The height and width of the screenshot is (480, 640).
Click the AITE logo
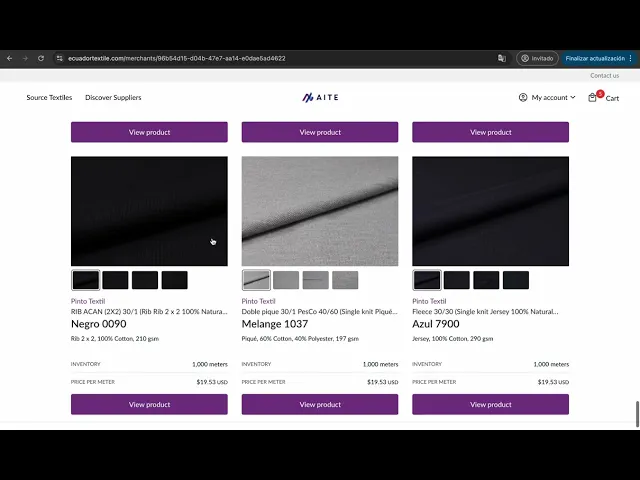[x=320, y=98]
